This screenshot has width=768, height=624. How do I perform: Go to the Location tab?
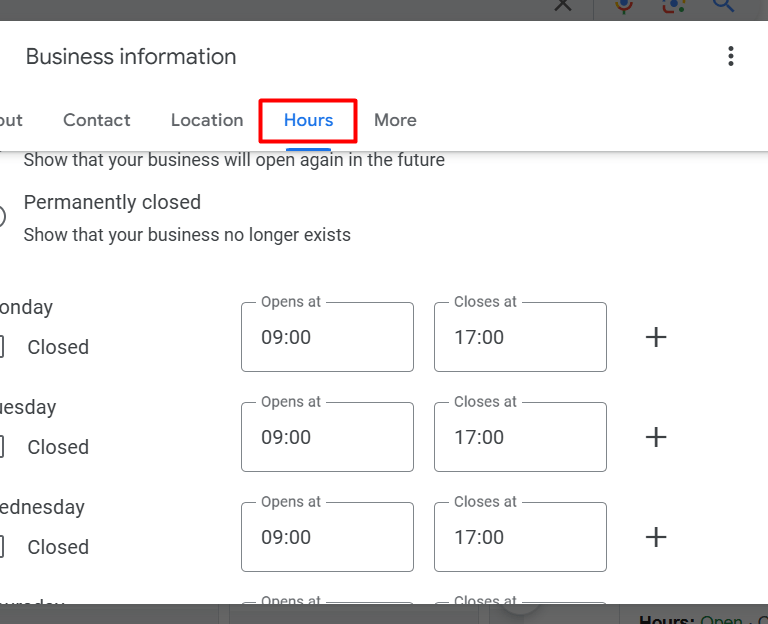click(x=207, y=120)
